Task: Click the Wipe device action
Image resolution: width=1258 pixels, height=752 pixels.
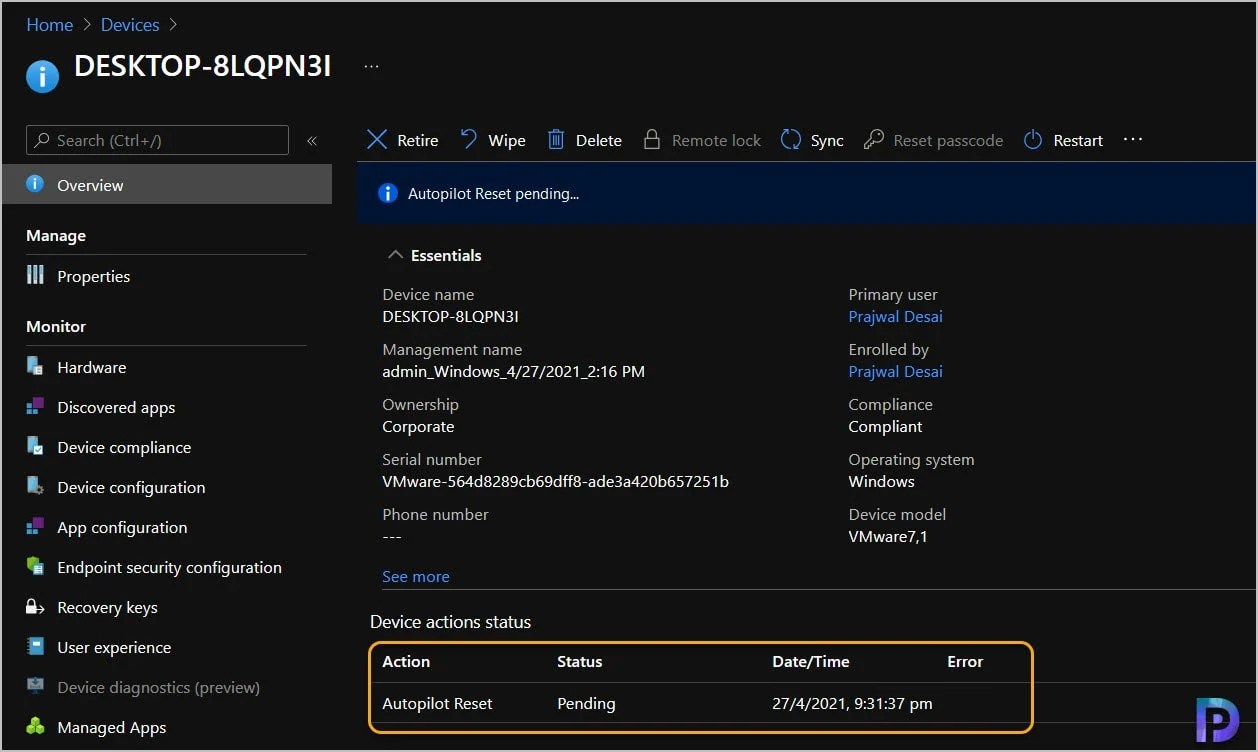Action: [493, 140]
